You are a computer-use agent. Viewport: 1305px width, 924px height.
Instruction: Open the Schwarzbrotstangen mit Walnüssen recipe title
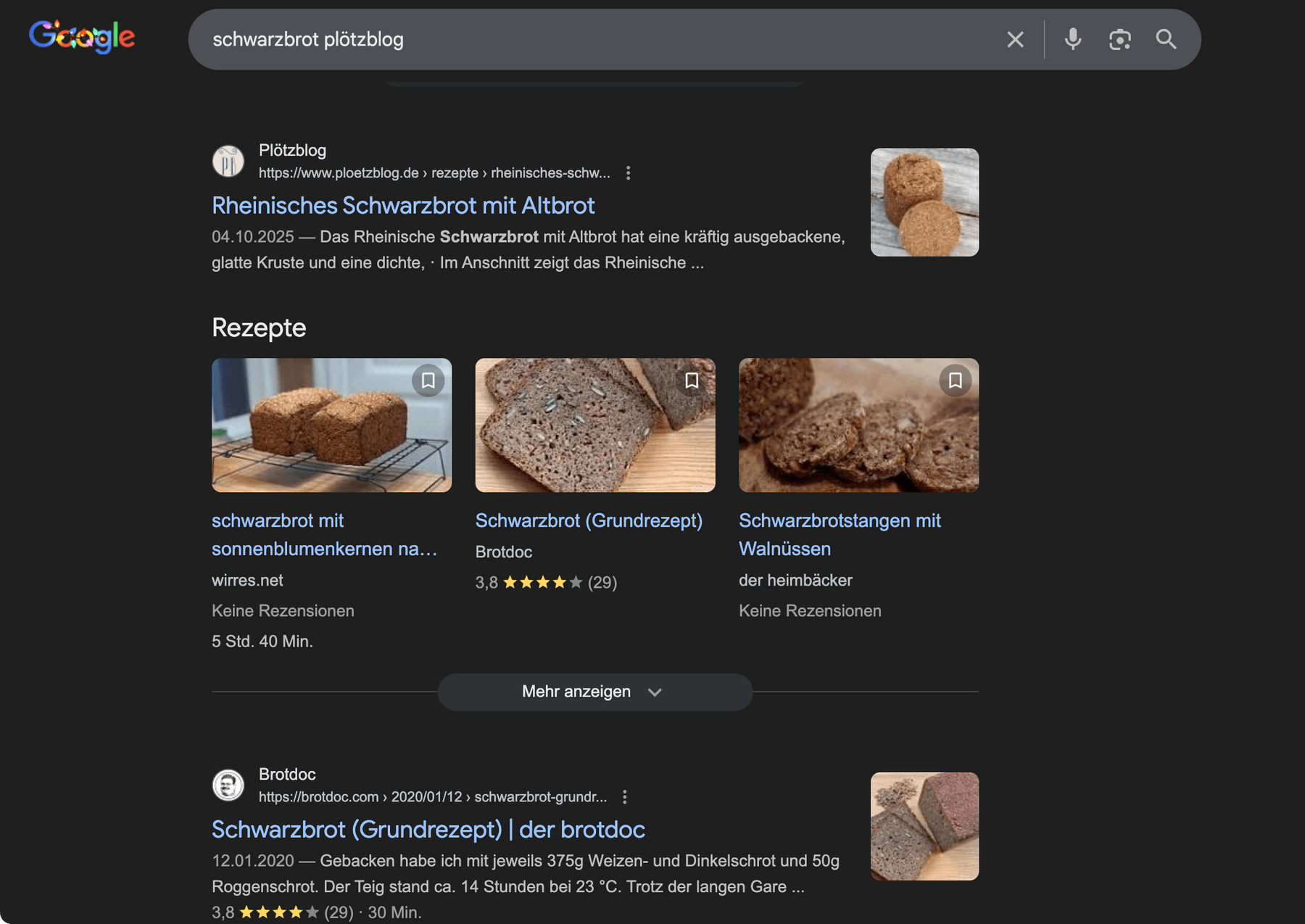click(x=839, y=534)
